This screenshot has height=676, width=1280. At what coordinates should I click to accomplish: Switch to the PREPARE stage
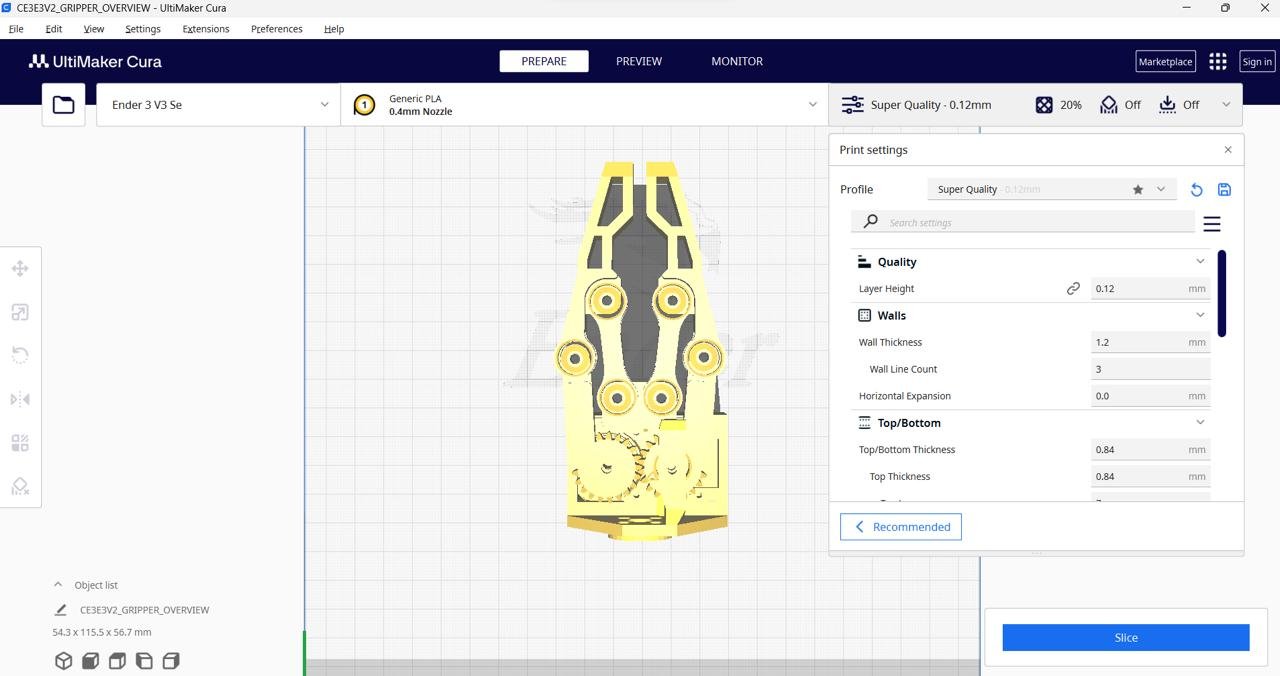544,61
